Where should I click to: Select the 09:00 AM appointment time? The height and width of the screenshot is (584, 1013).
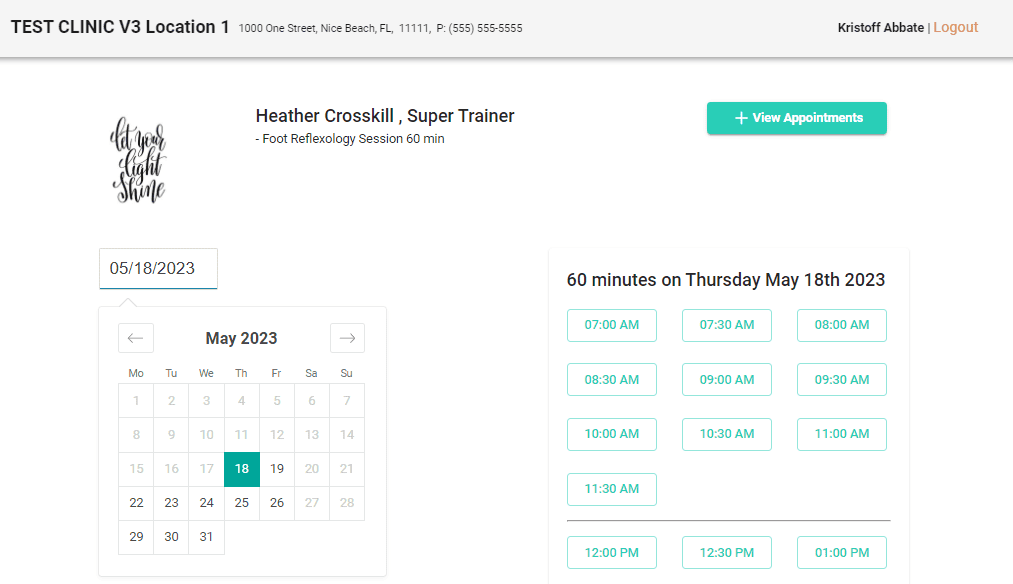(727, 380)
